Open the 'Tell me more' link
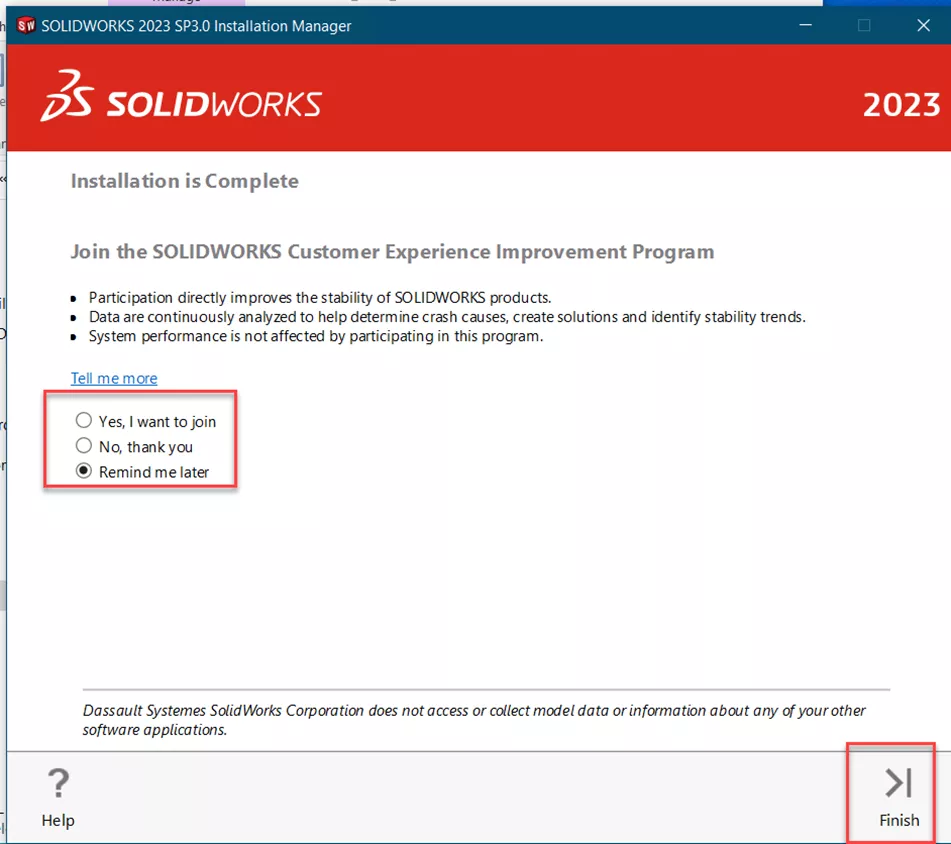Image resolution: width=951 pixels, height=844 pixels. pyautogui.click(x=114, y=378)
